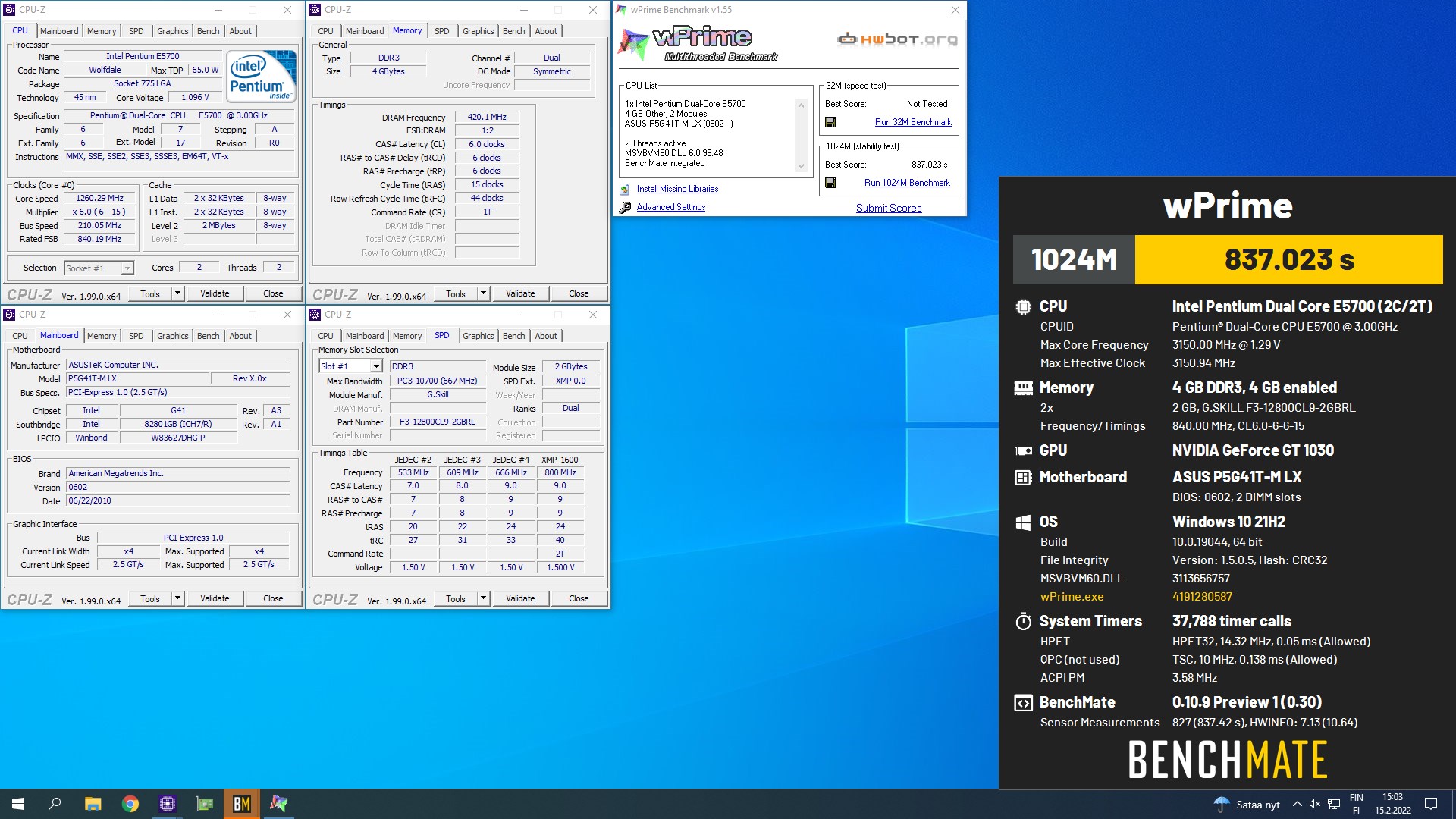Click the HWBOT.org logo in wPrime
1456x819 pixels.
[x=897, y=39]
